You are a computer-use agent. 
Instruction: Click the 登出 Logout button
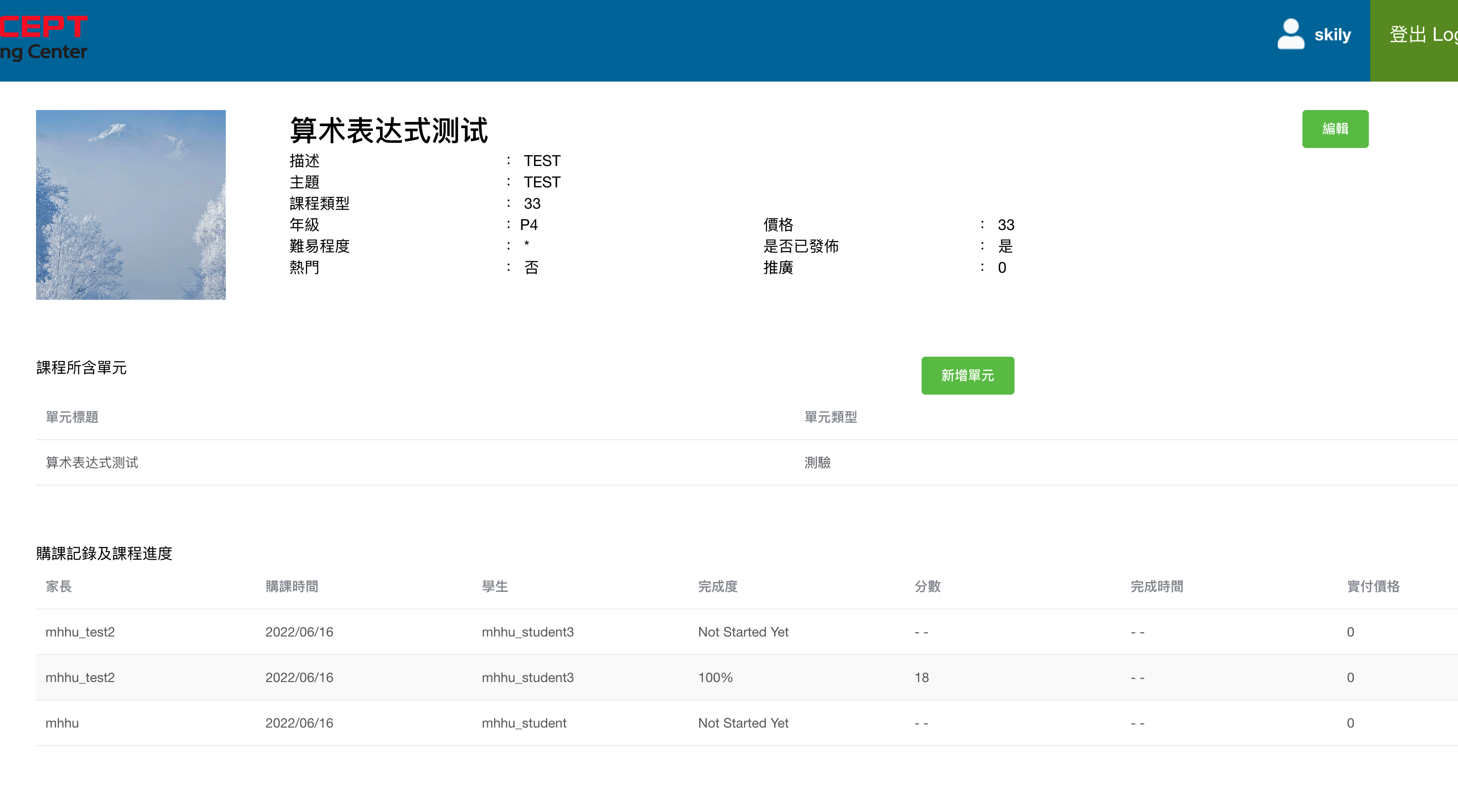[x=1414, y=41]
